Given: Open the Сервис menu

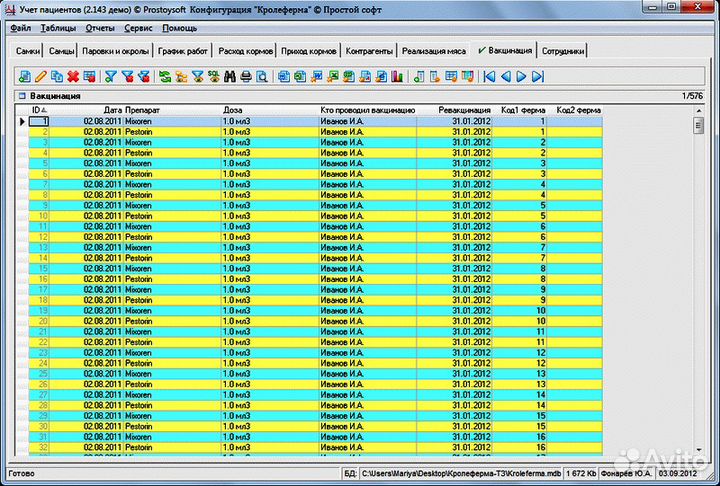Looking at the screenshot, I should coord(138,28).
